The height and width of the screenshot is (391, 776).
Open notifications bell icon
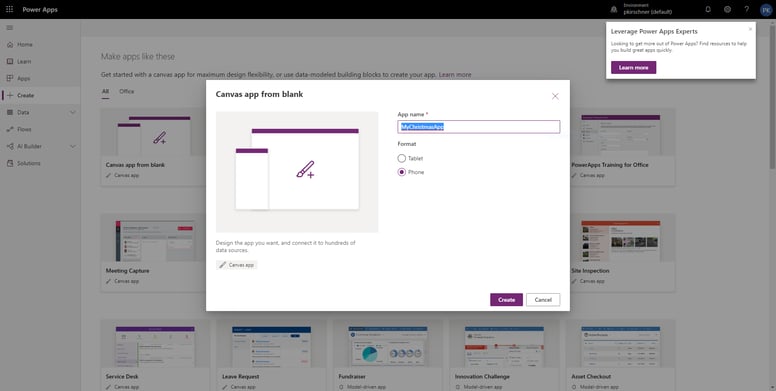708,9
